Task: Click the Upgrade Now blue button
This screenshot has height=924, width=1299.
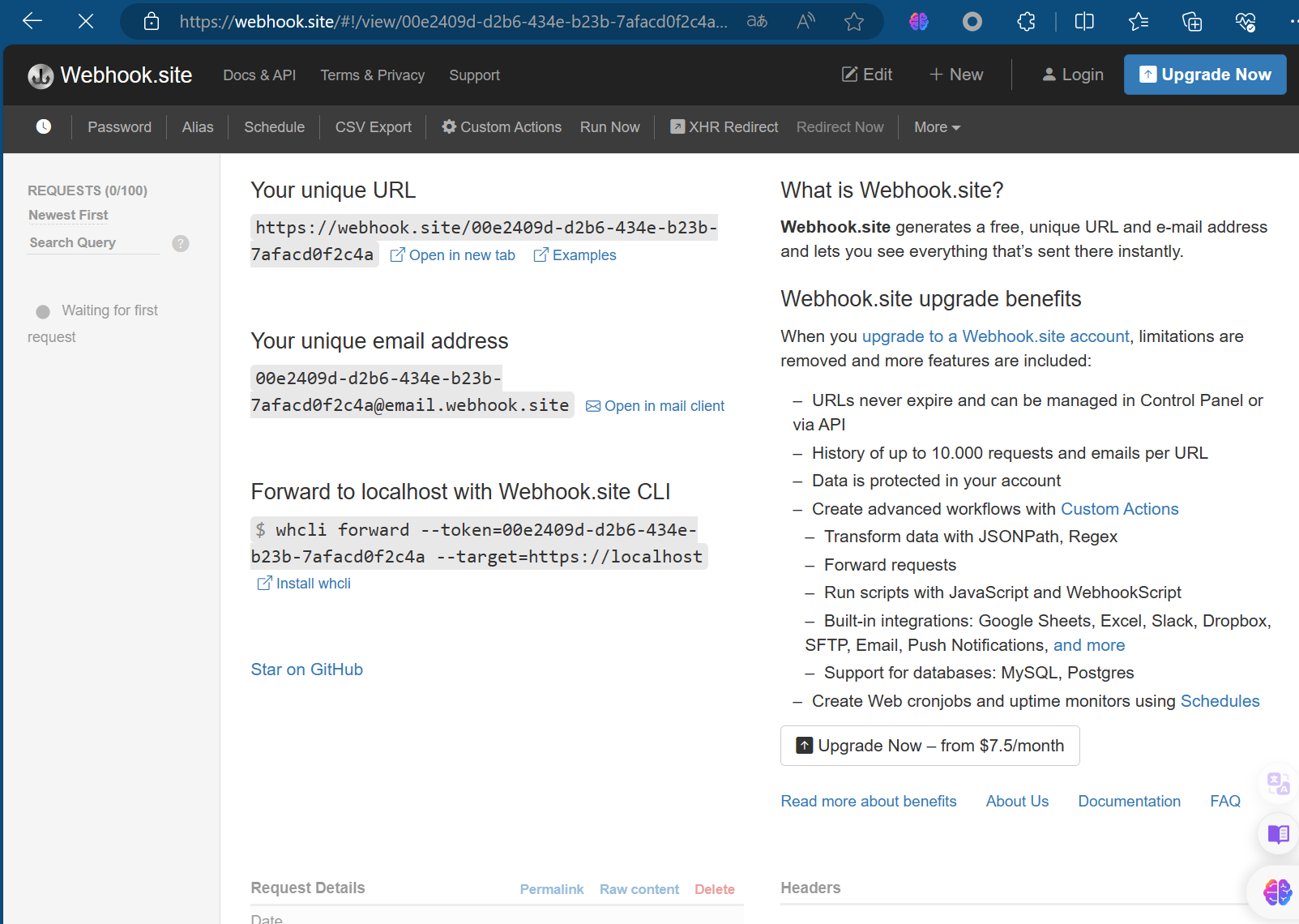Action: coord(1204,75)
